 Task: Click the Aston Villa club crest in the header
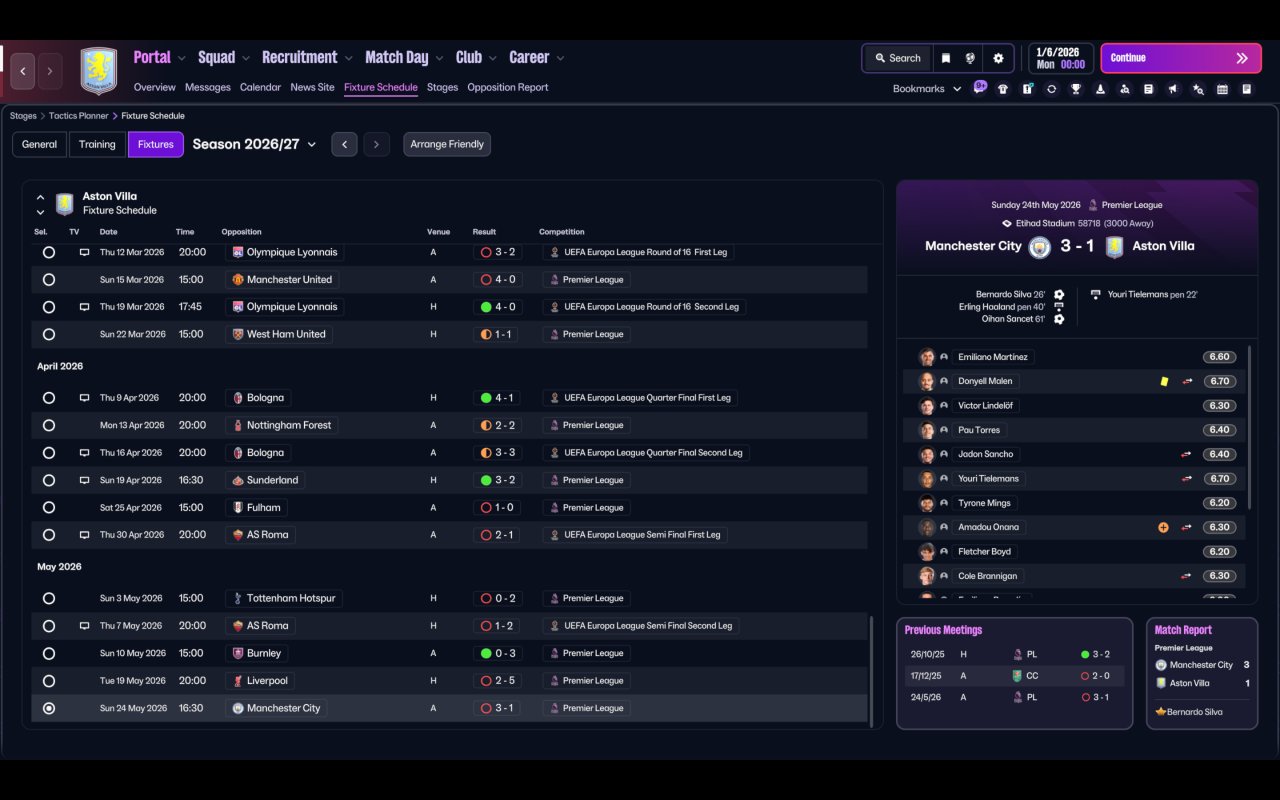[x=98, y=71]
